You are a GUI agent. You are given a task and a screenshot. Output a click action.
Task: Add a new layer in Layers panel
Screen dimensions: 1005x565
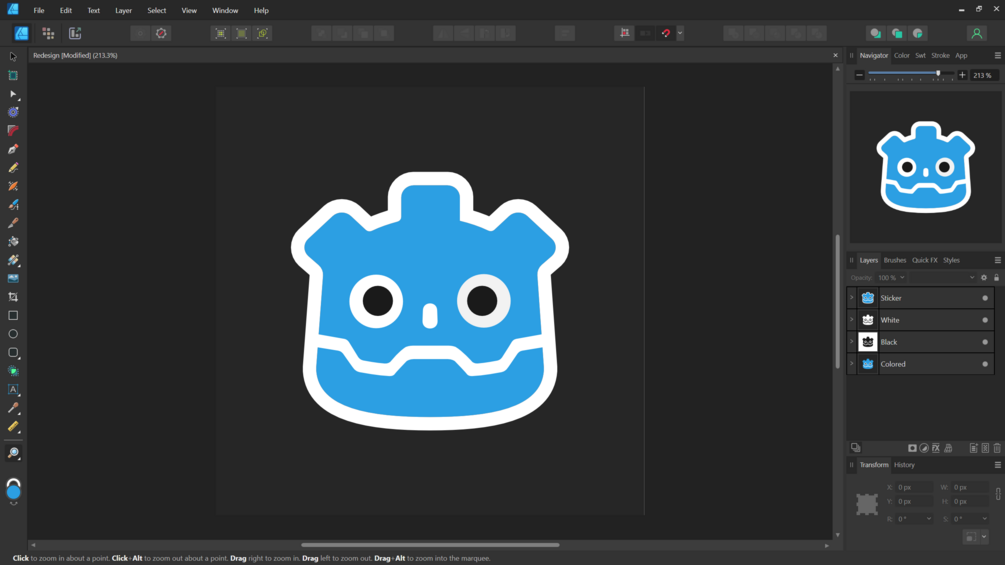[x=974, y=448]
